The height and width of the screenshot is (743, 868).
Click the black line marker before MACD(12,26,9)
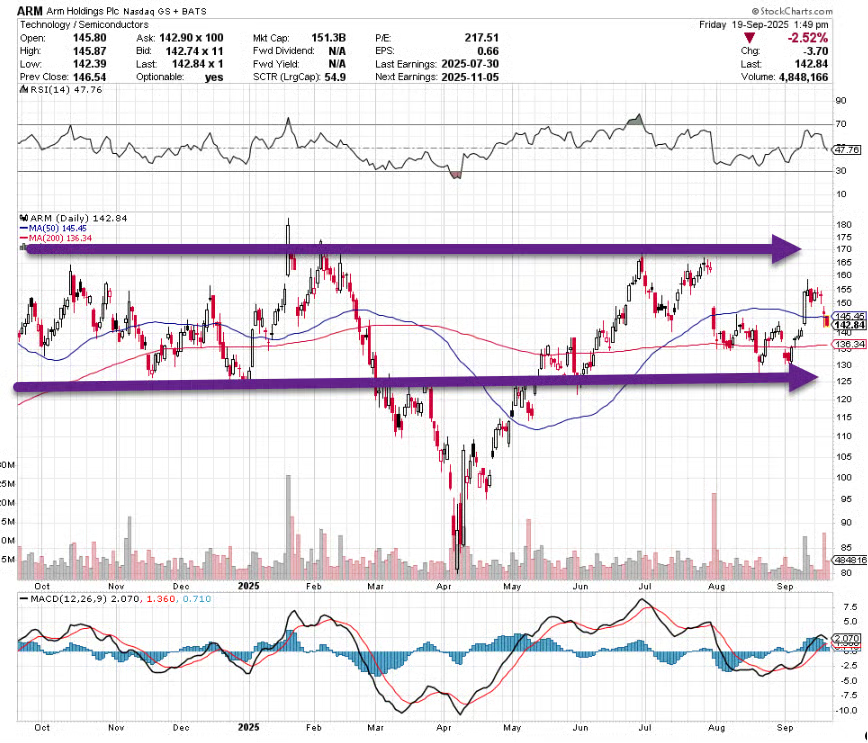click(23, 599)
